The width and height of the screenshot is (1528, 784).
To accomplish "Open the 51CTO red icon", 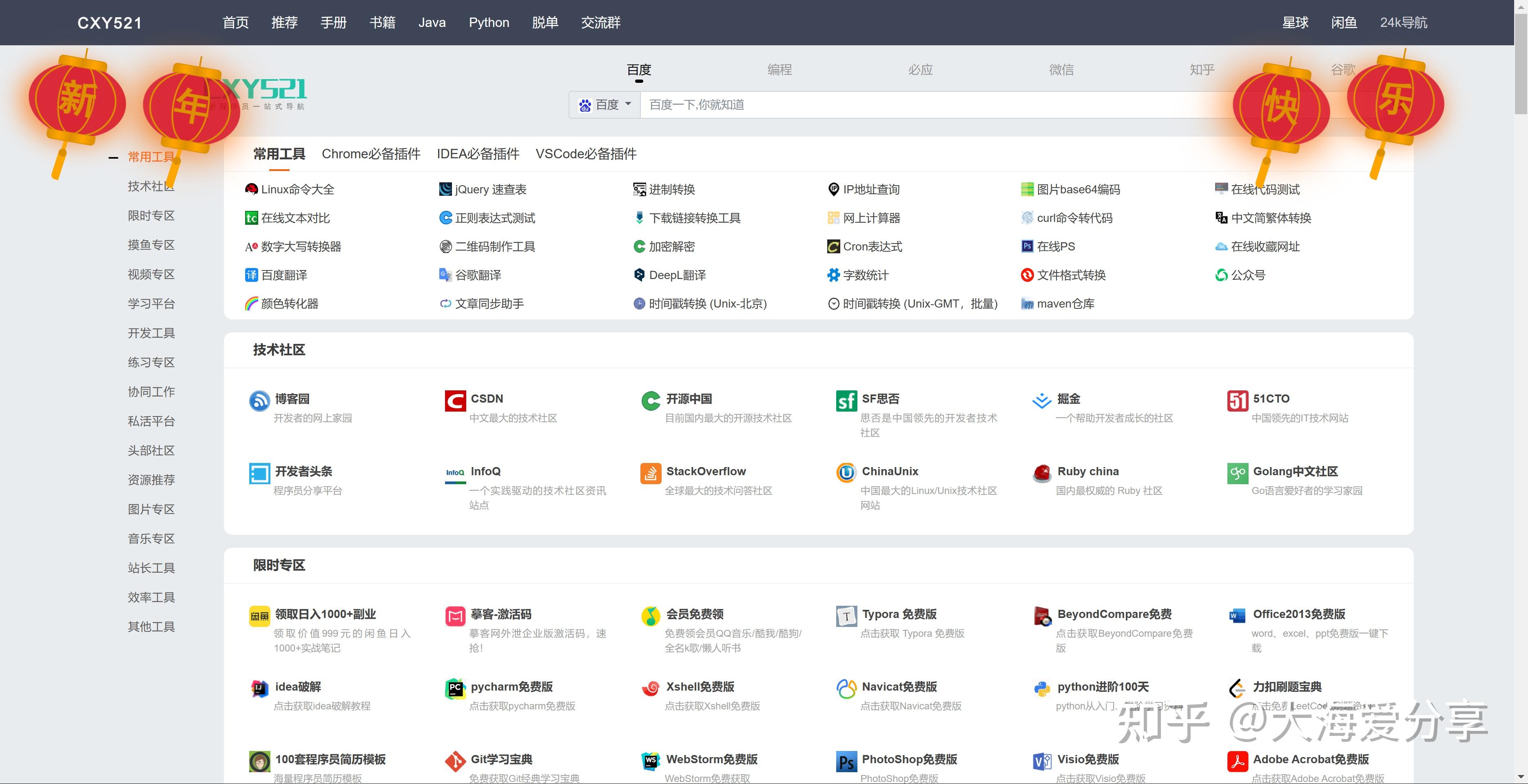I will pyautogui.click(x=1237, y=401).
